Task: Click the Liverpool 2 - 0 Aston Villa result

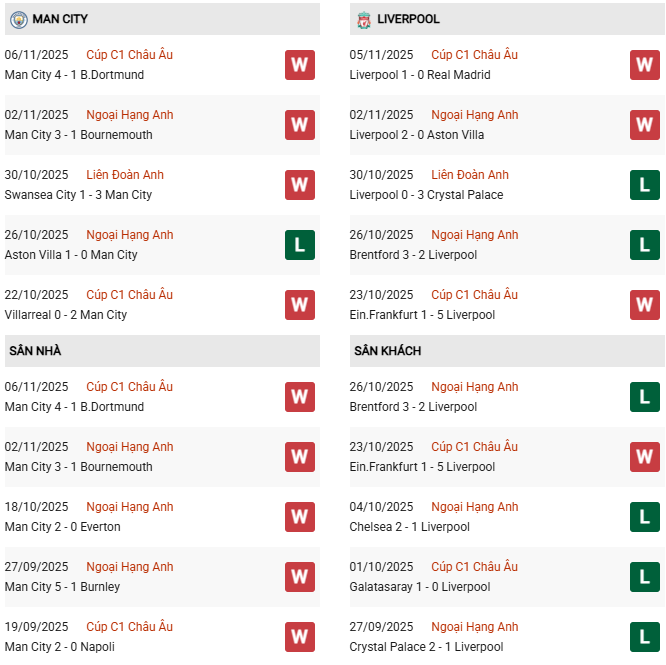Action: click(420, 135)
